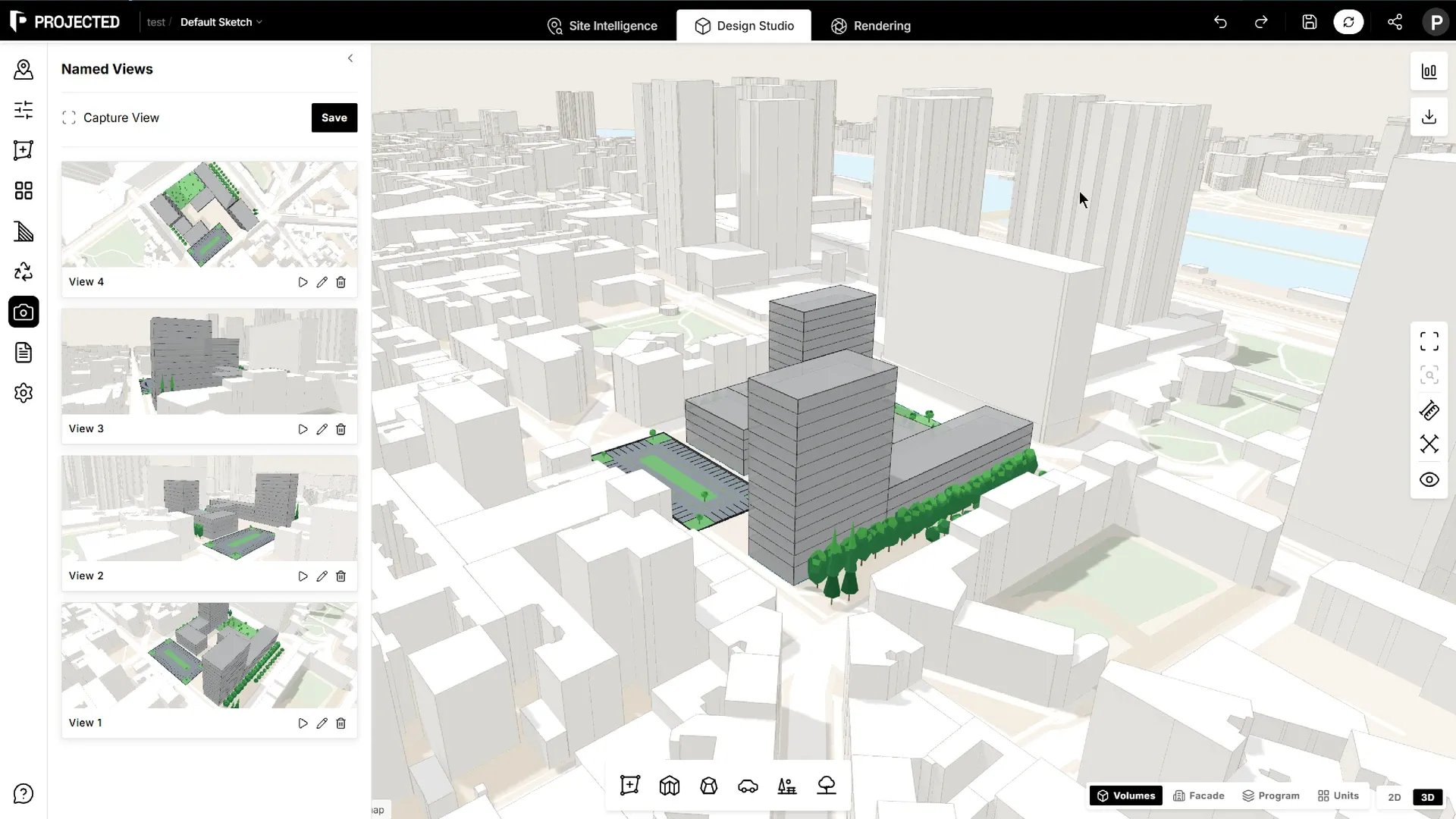Open the Named Views camera sidebar icon
This screenshot has width=1456, height=819.
pos(24,312)
